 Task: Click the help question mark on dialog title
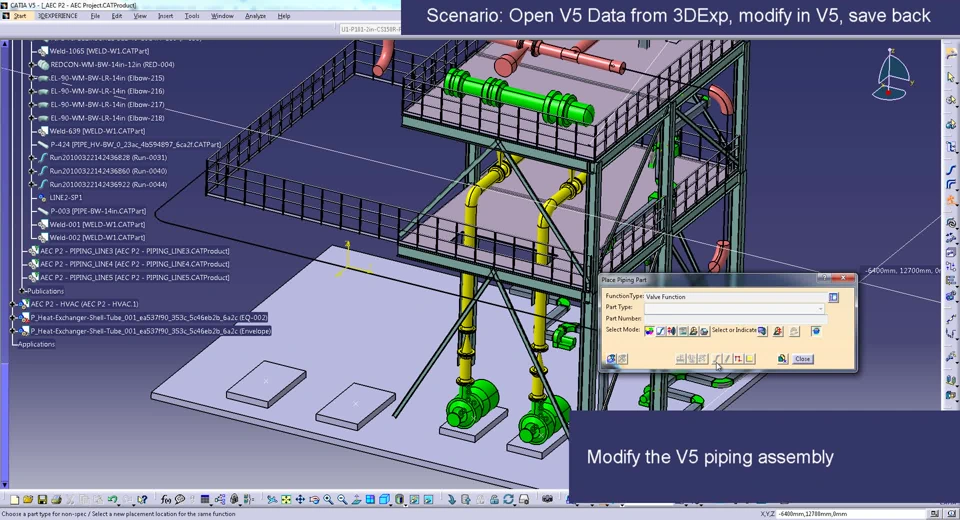click(x=824, y=278)
